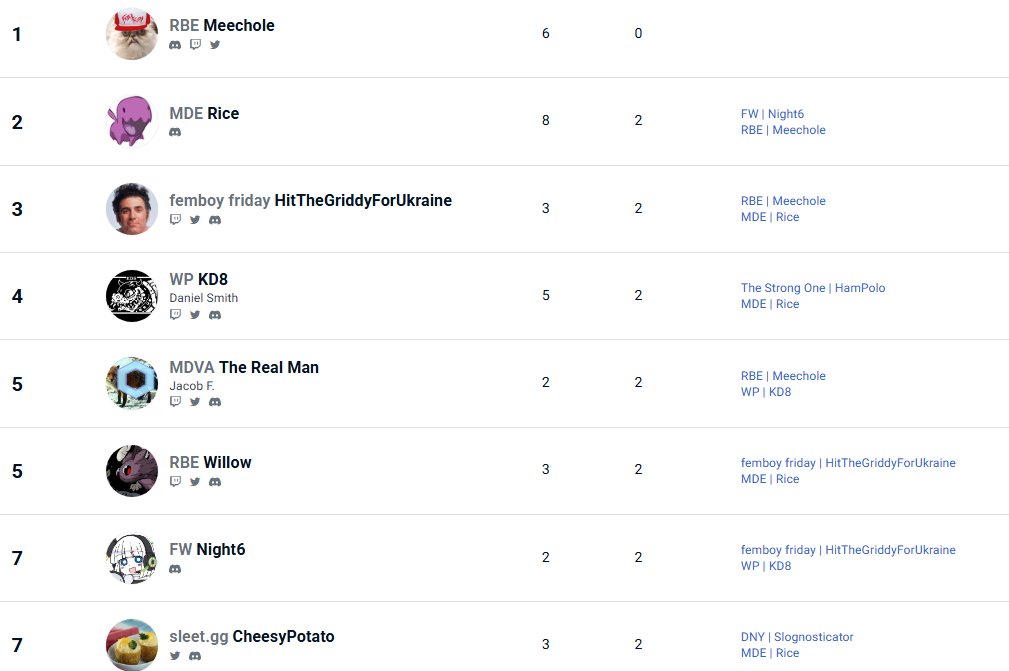Click MDE Rice's purple creature avatar

pyautogui.click(x=132, y=121)
